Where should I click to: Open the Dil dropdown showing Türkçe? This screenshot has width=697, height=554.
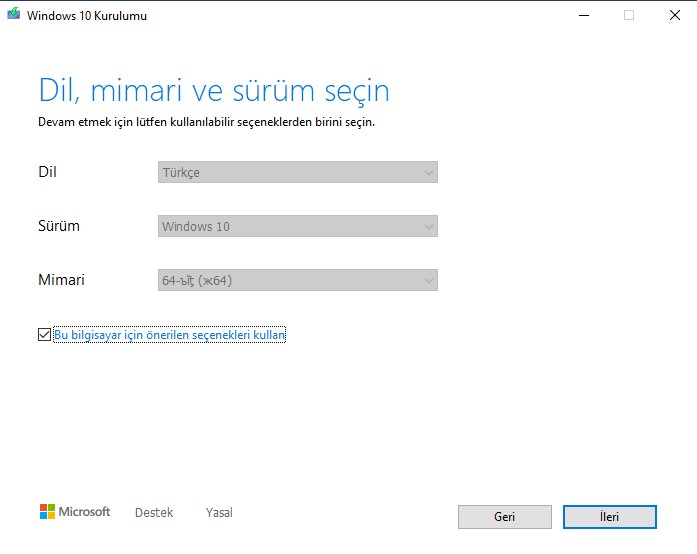[297, 172]
